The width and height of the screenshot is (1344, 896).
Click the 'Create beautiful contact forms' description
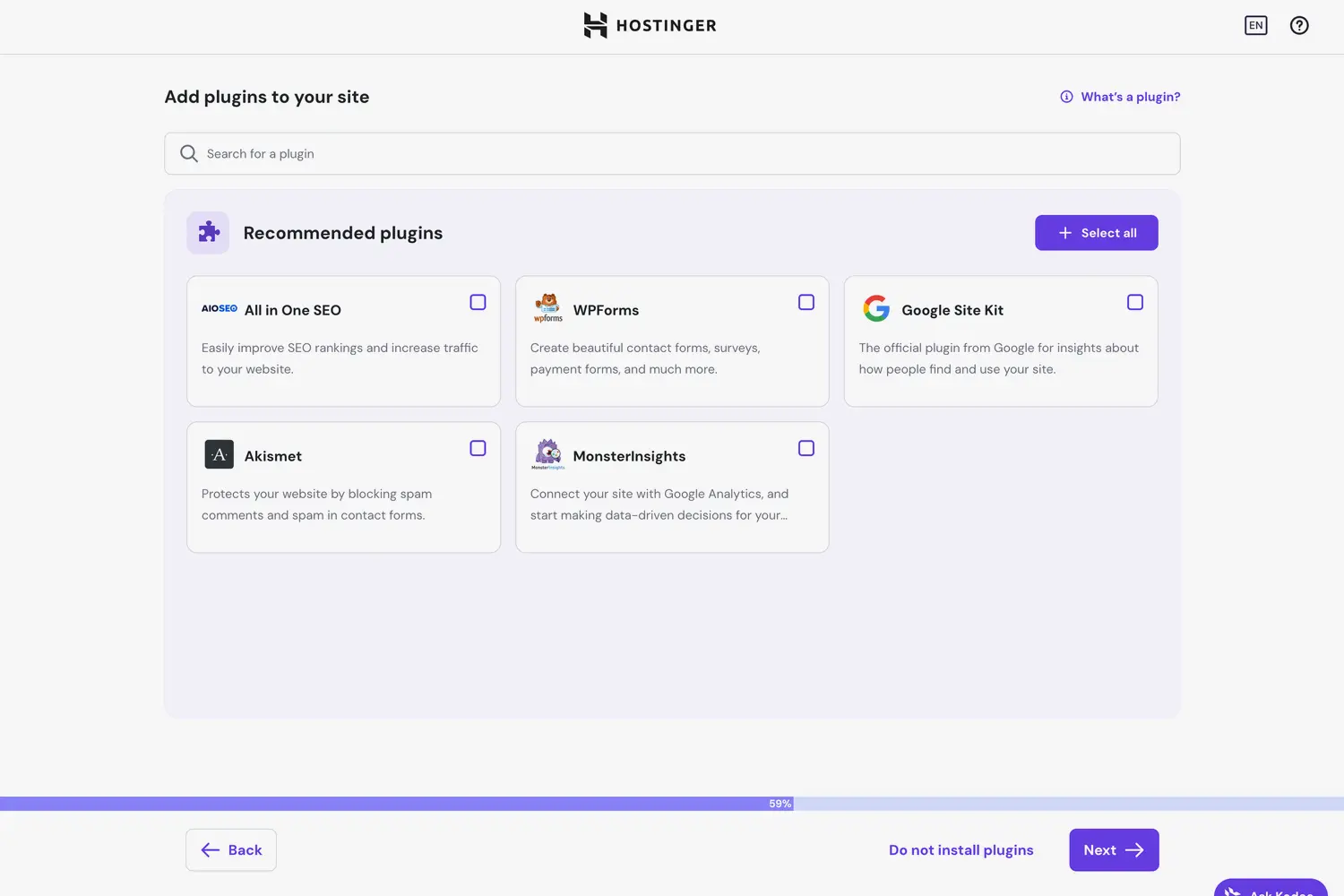645,358
